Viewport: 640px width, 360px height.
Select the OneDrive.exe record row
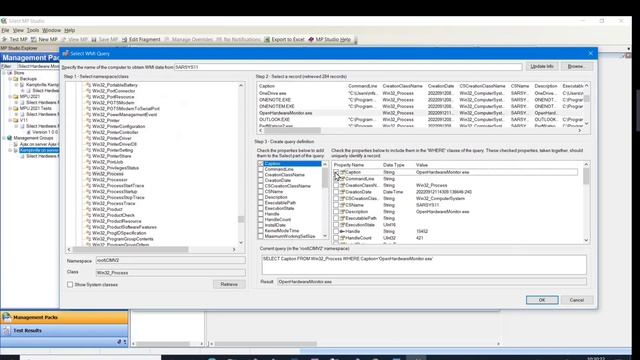point(420,93)
